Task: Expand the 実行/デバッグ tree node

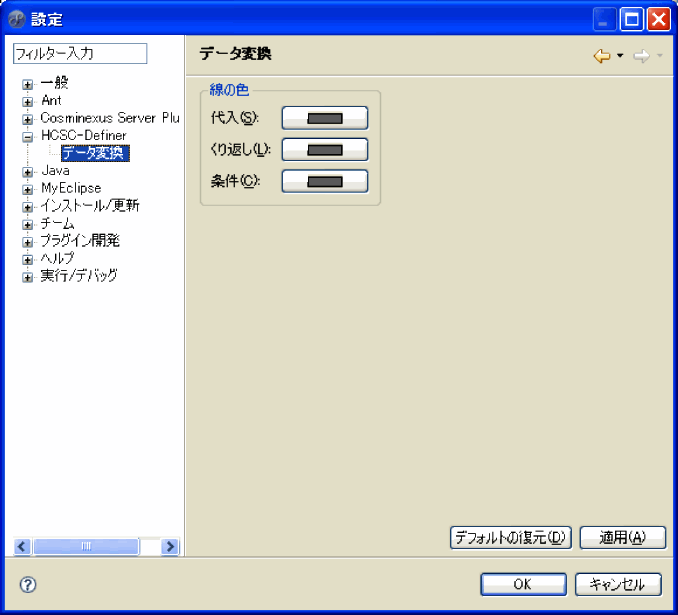Action: tap(28, 277)
